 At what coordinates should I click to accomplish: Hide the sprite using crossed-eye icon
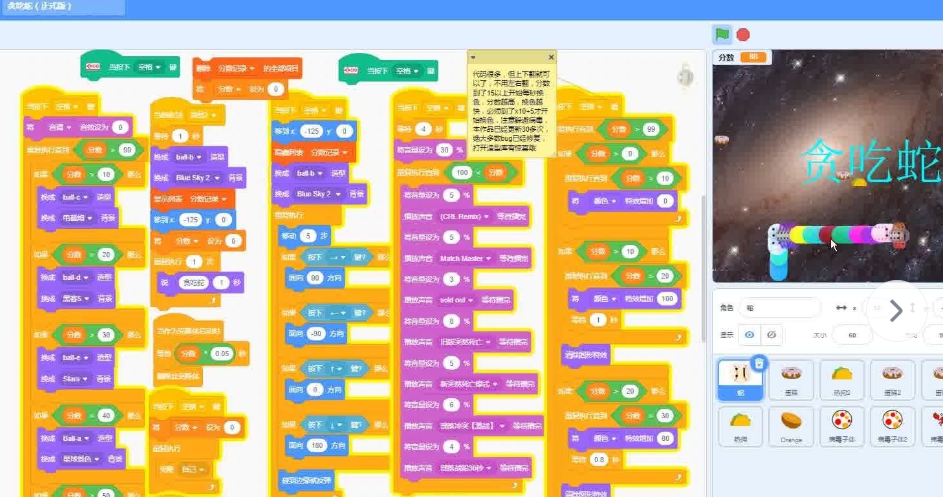click(773, 334)
